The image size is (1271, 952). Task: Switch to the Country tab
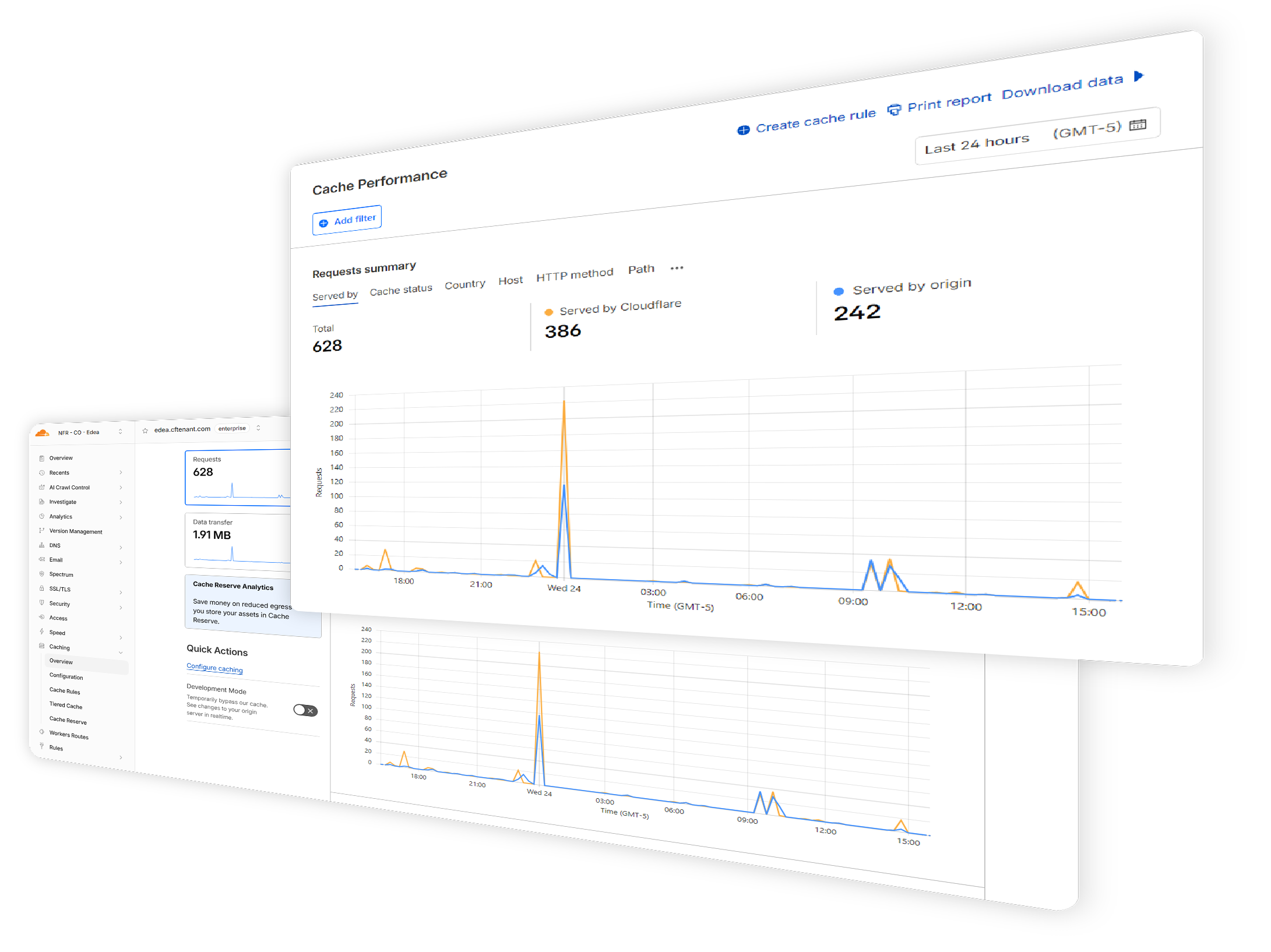(464, 284)
